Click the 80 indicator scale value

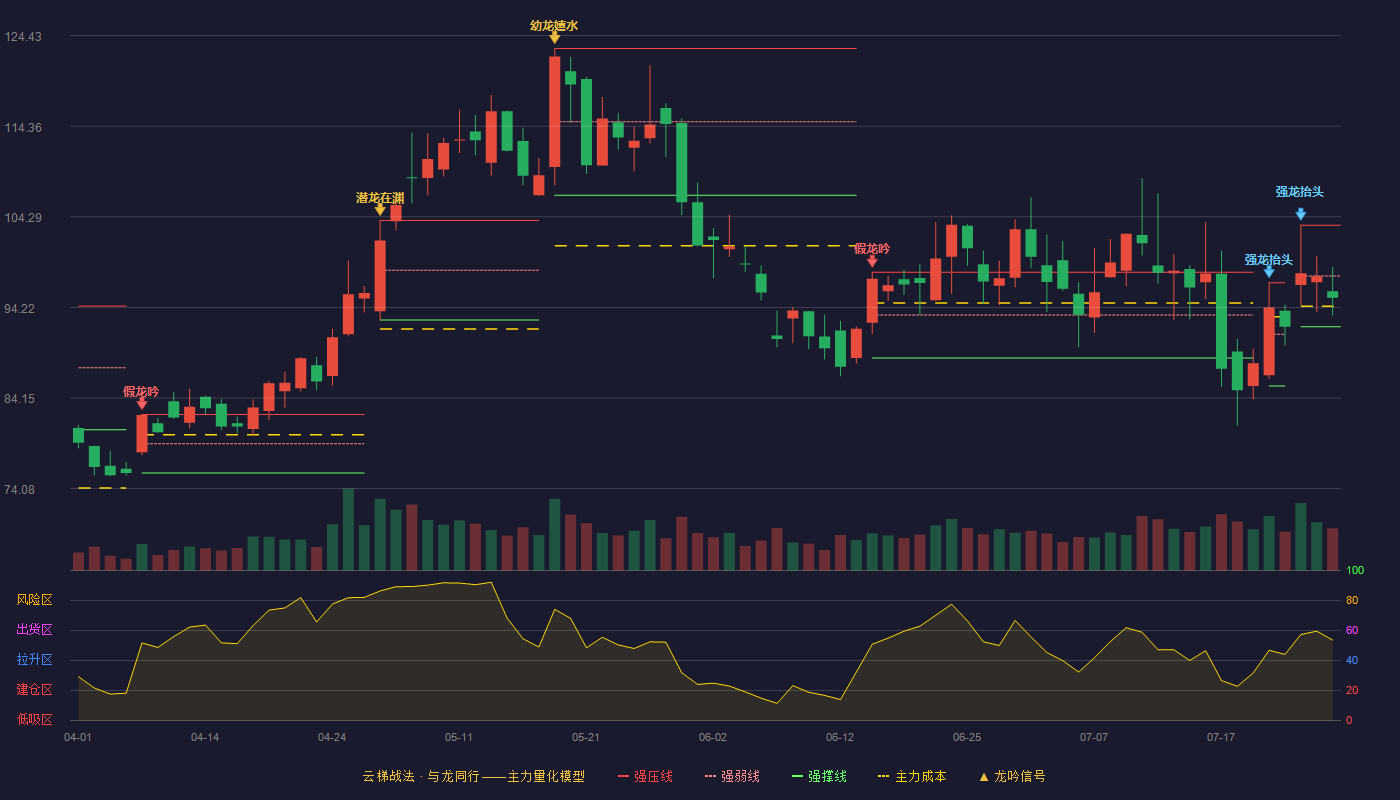[x=1352, y=601]
